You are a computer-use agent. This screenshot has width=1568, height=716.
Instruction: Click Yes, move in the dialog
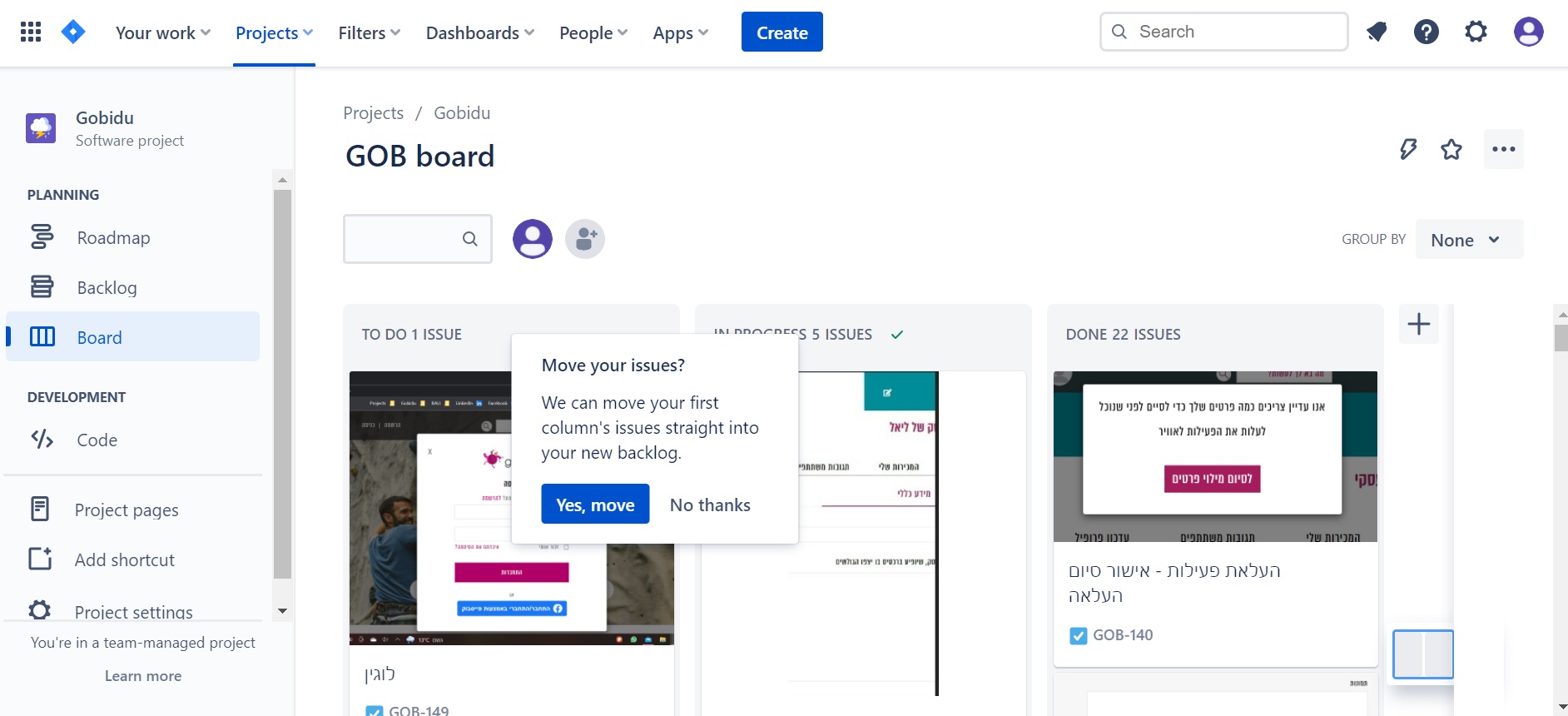coord(595,505)
